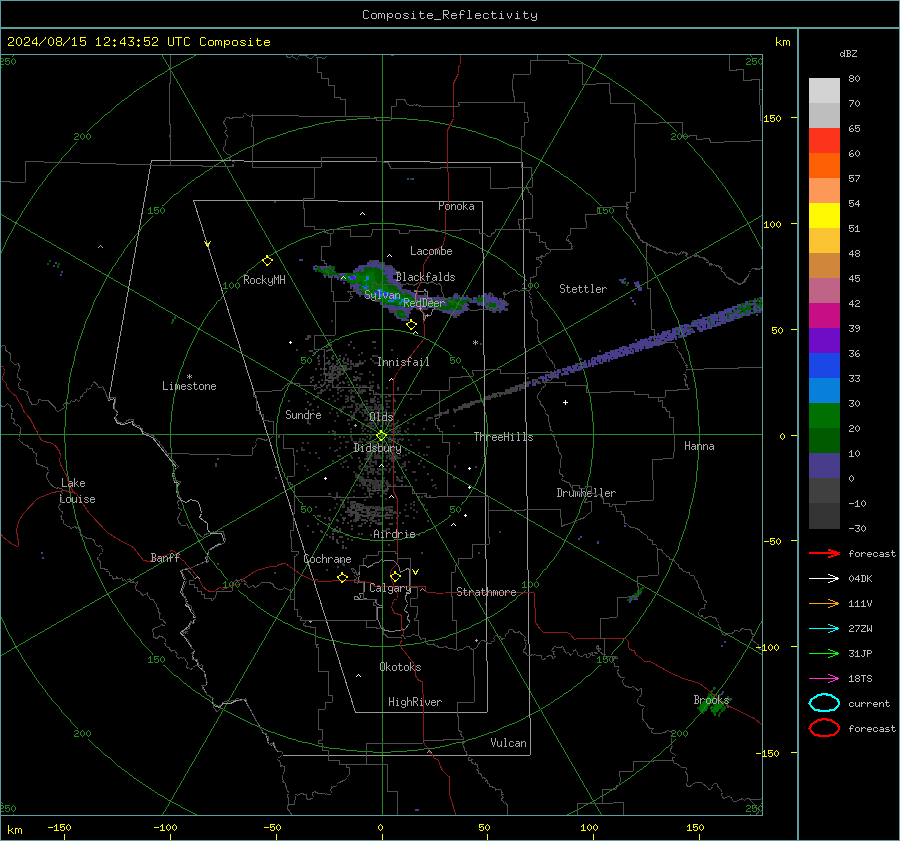
Task: Click the yellow diamond marker below Cochrane
Action: pyautogui.click(x=342, y=577)
